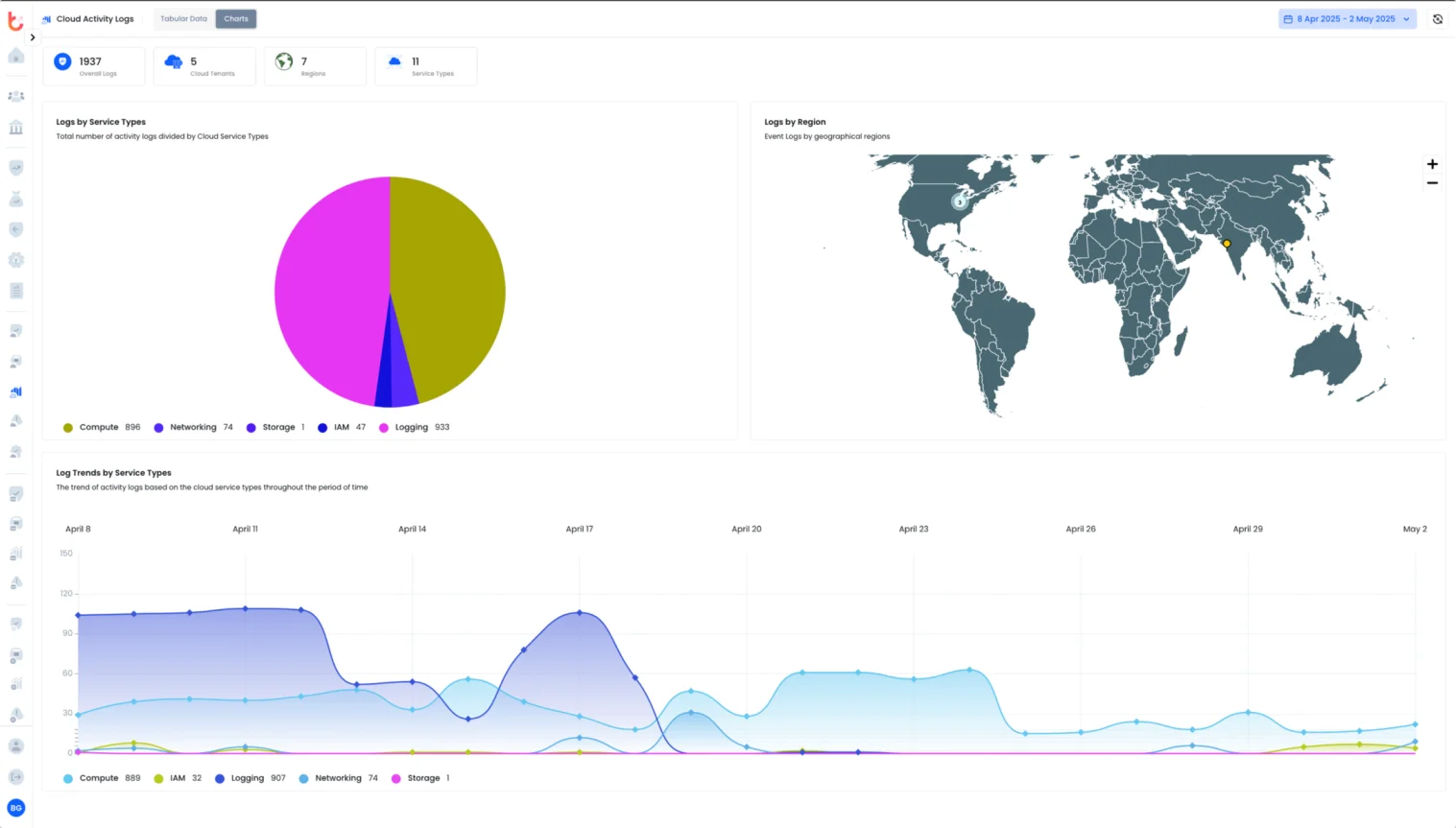The height and width of the screenshot is (828, 1456).
Task: Select the Charts tab
Action: 235,17
